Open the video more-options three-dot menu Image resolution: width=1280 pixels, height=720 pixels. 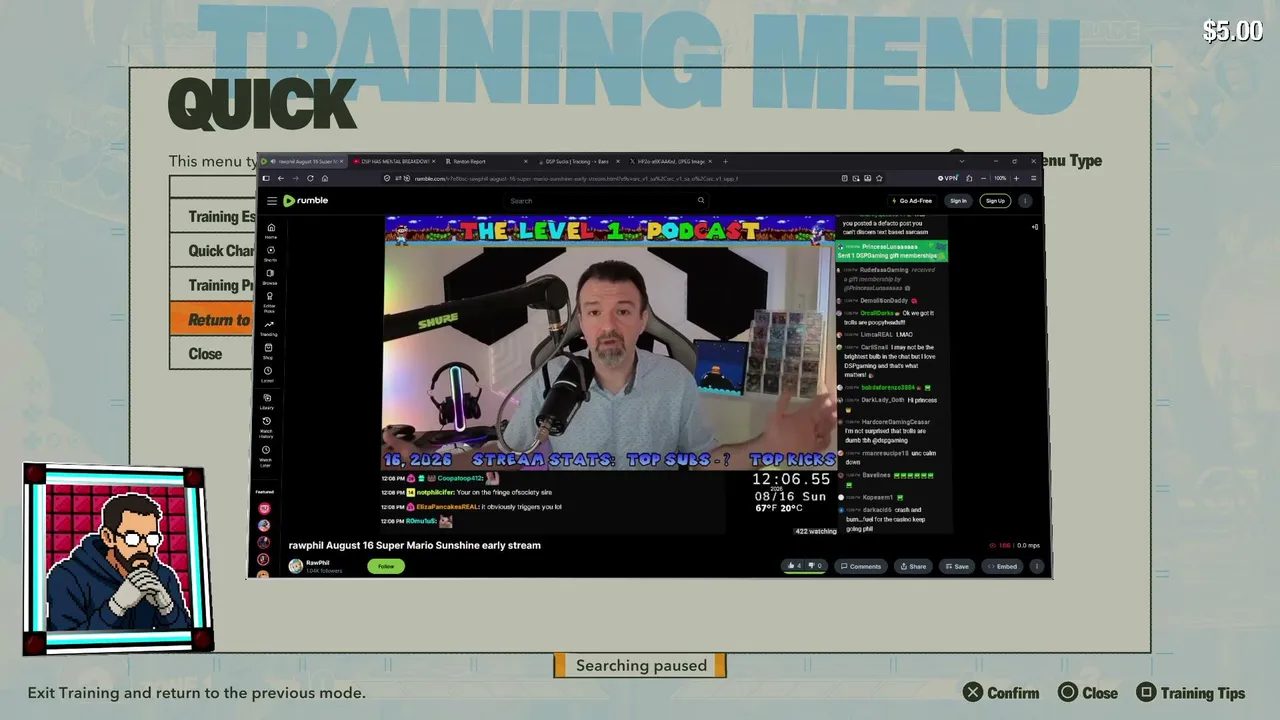[1037, 566]
